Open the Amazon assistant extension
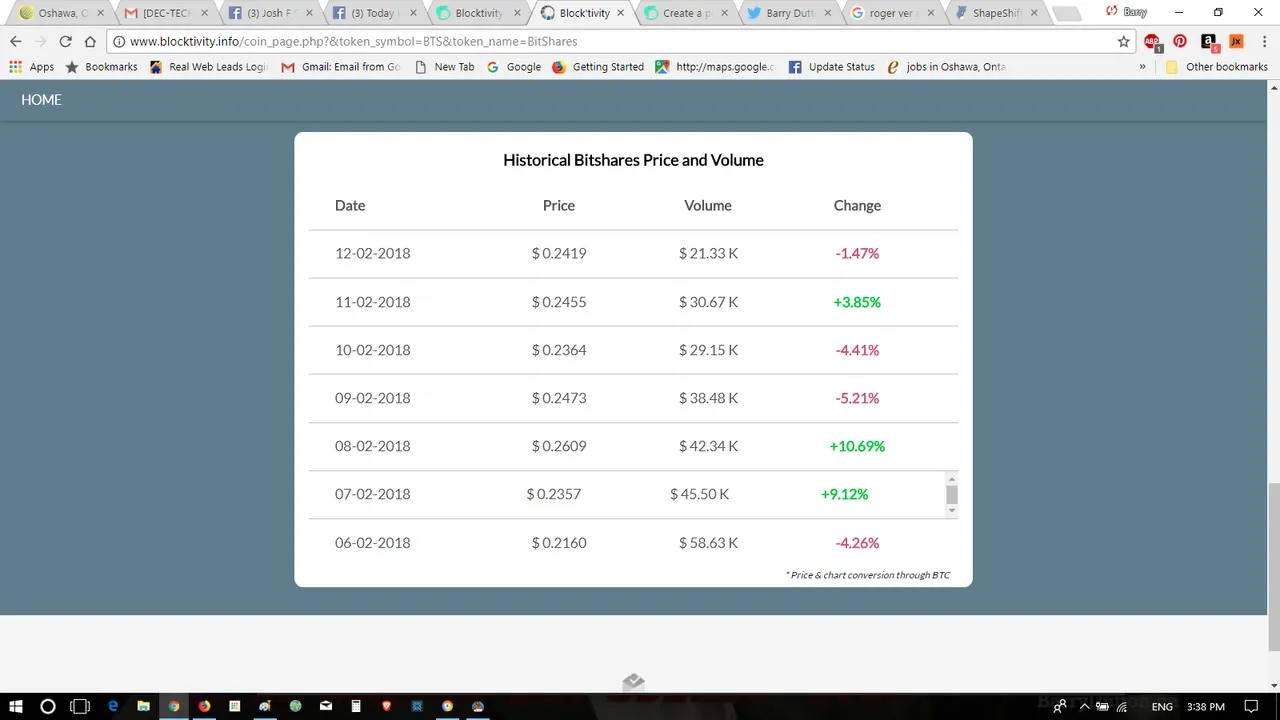This screenshot has width=1280, height=720. pos(1208,41)
